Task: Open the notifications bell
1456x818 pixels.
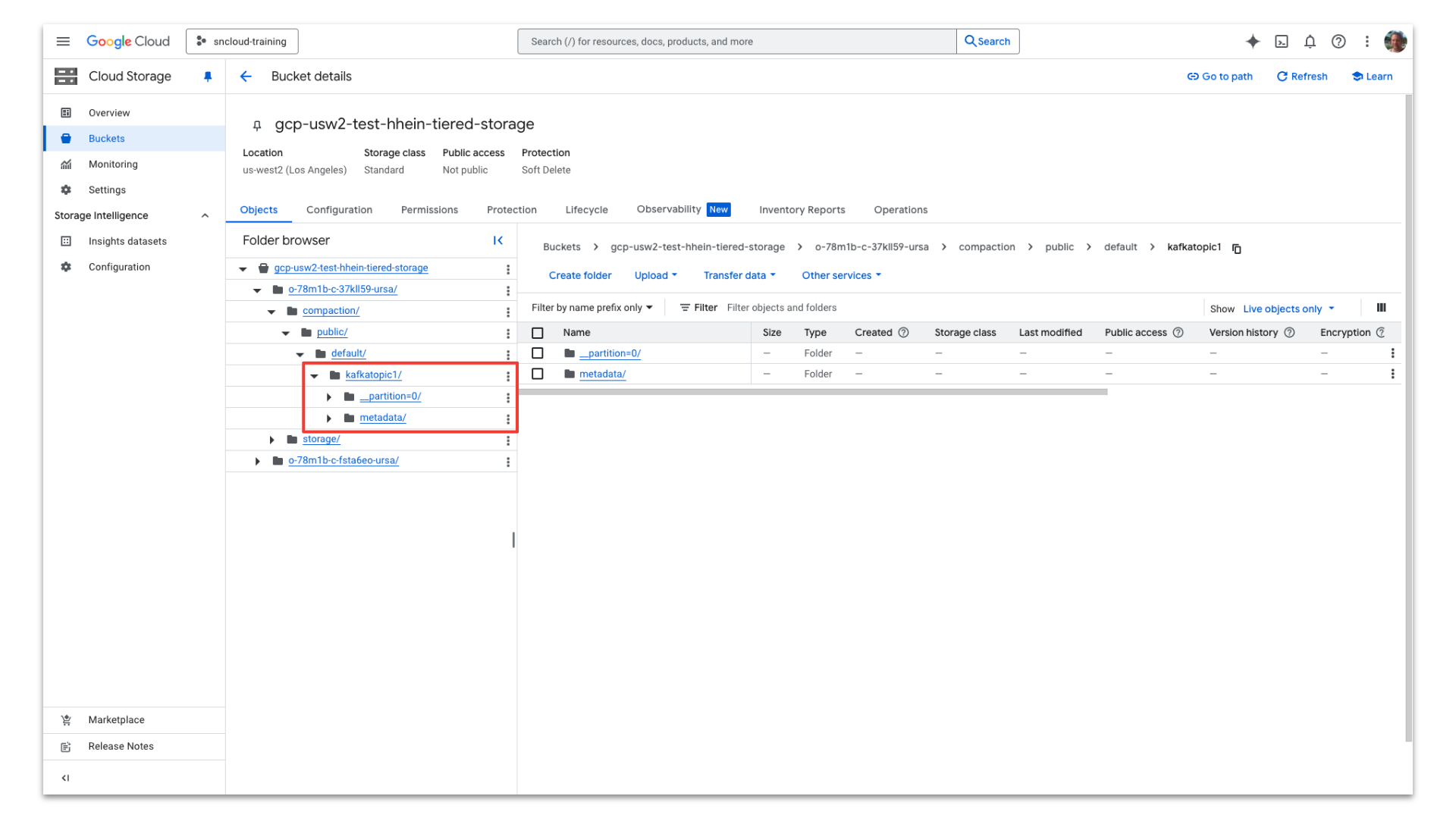Action: click(1310, 42)
